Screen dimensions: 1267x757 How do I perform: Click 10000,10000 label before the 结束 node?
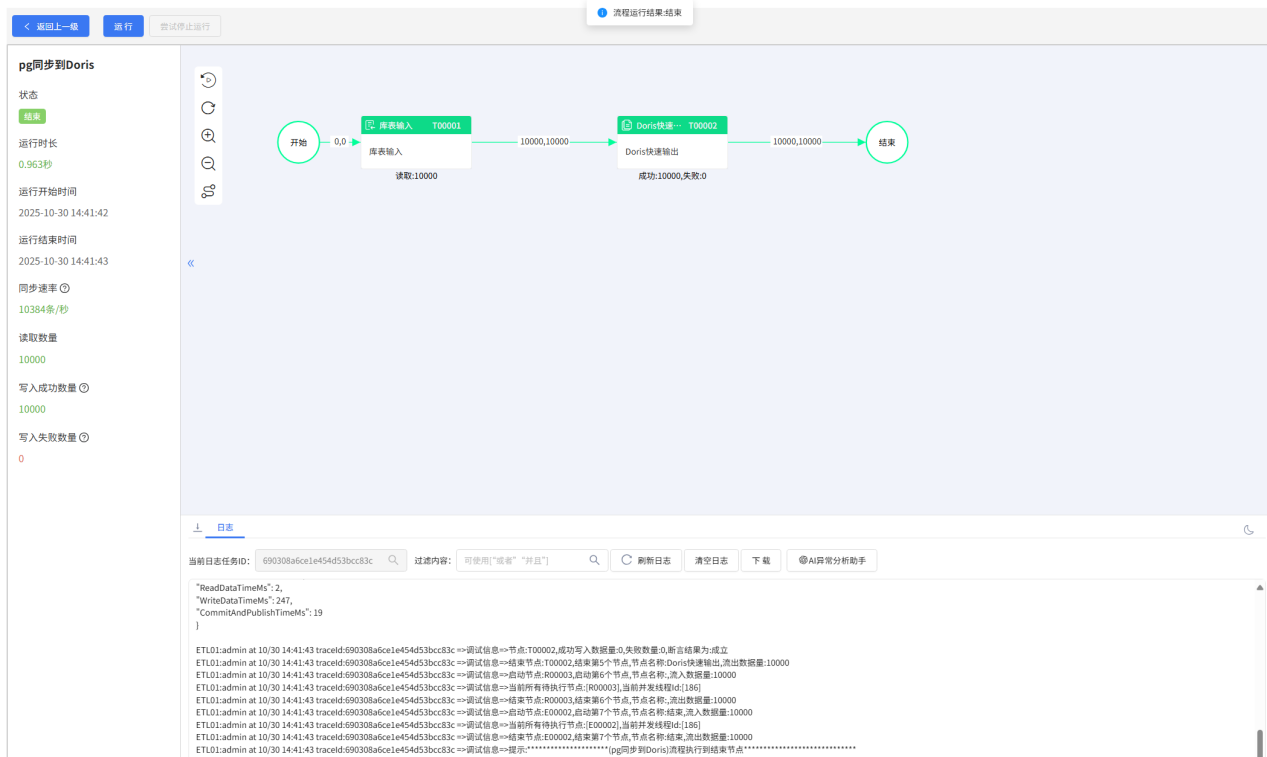click(x=797, y=142)
